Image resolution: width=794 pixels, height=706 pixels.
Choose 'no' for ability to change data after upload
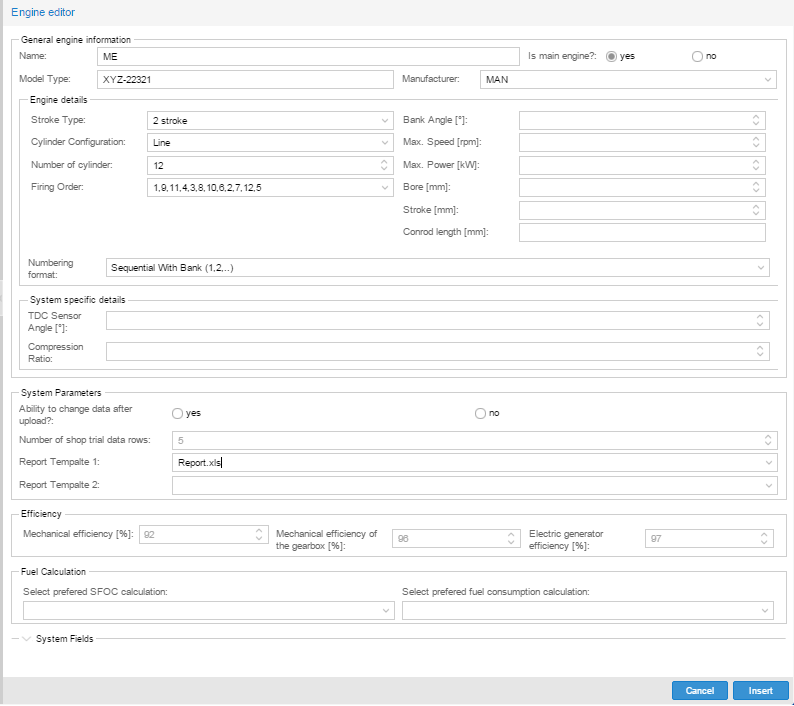480,414
